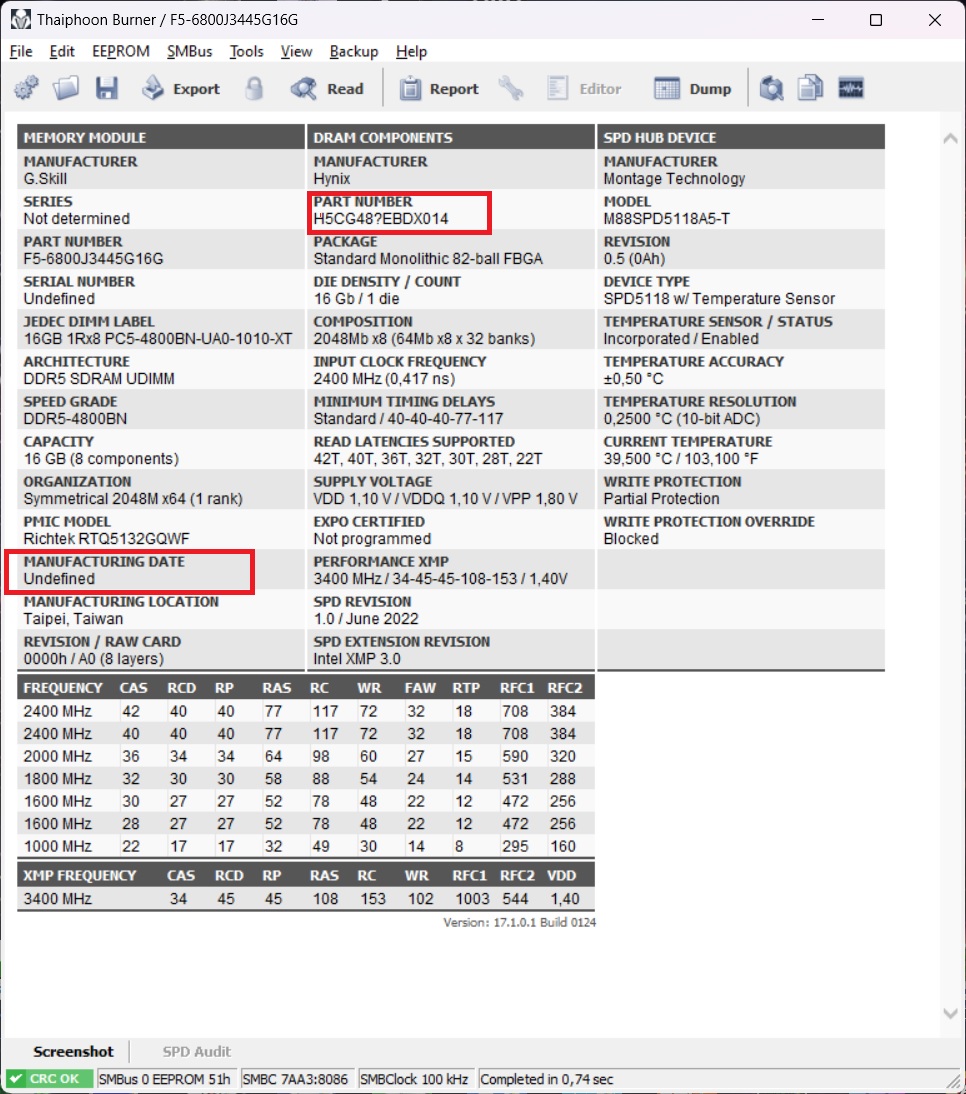Image resolution: width=966 pixels, height=1094 pixels.
Task: Click the Completed in 0,74 sec status text
Action: coord(547,1079)
